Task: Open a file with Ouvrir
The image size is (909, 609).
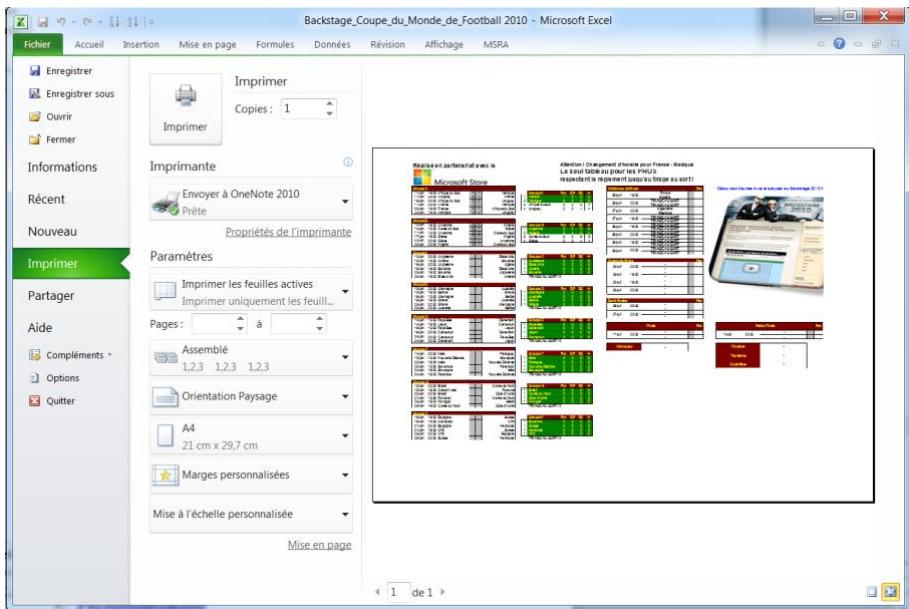Action: coord(51,116)
